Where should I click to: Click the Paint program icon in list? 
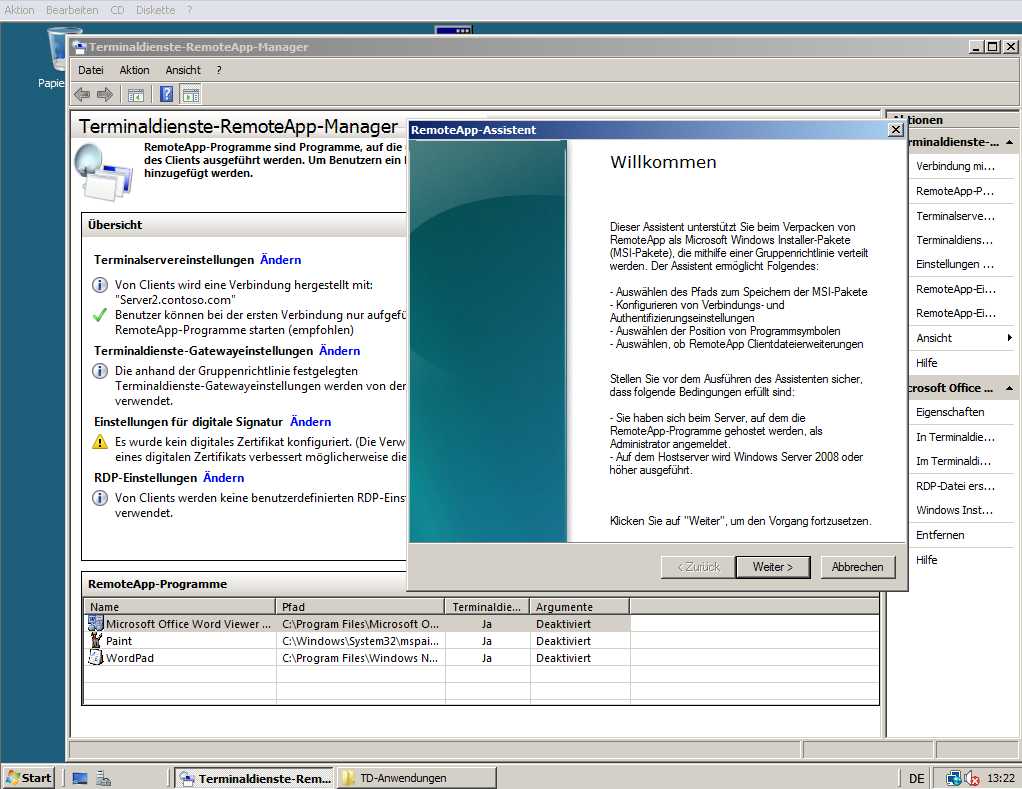(x=96, y=640)
